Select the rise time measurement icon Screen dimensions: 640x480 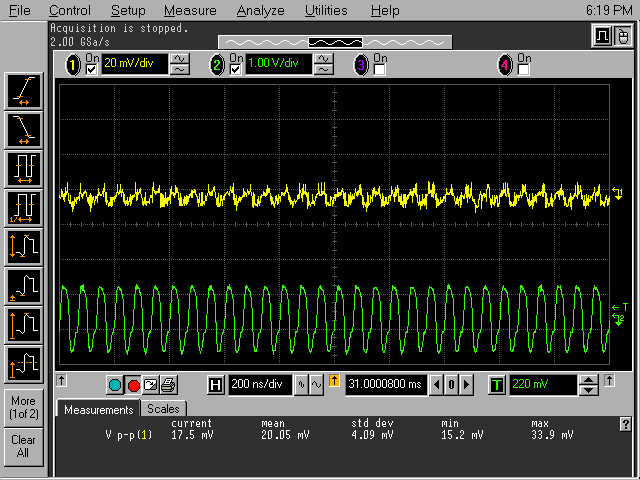[x=24, y=91]
